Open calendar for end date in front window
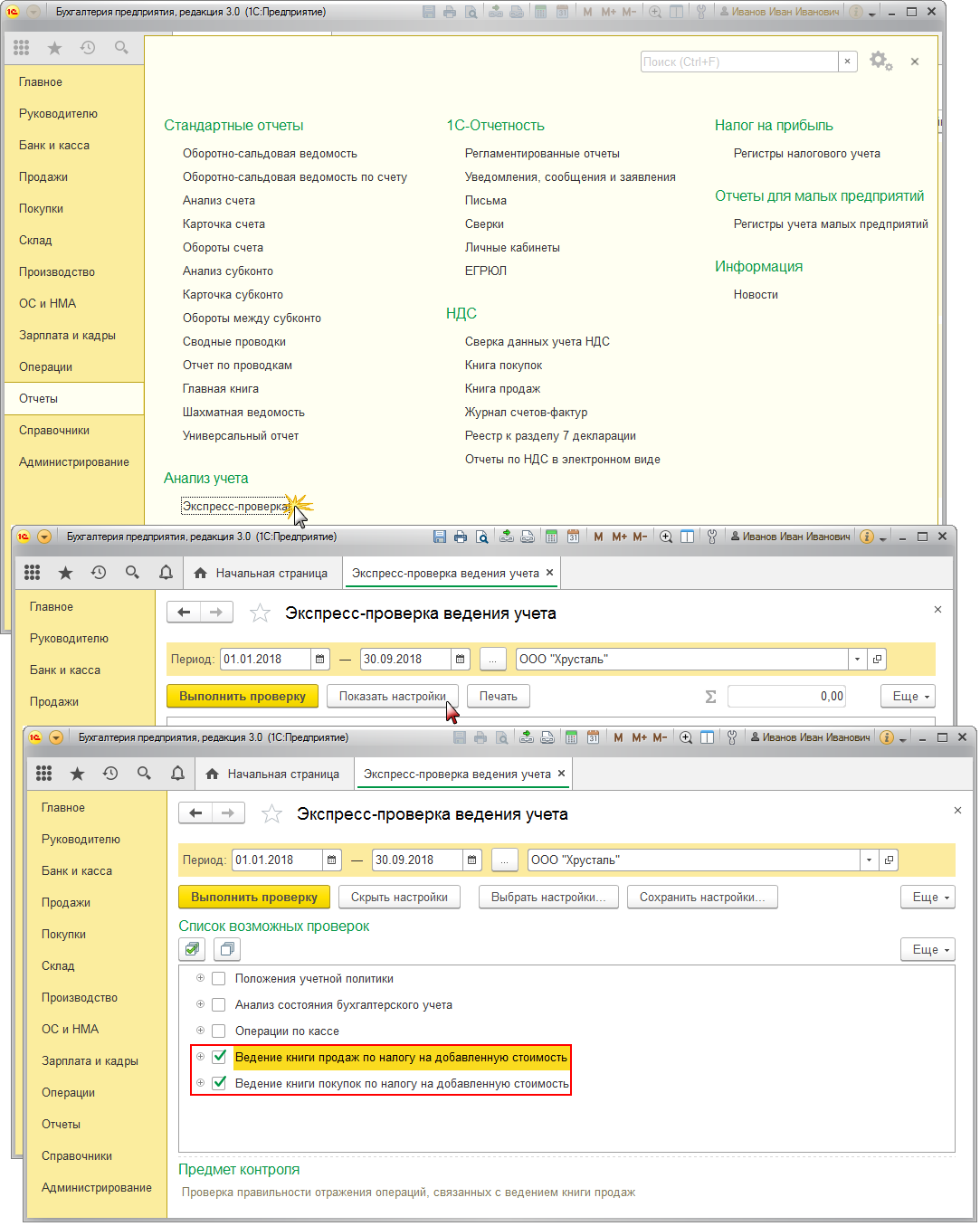980x1226 pixels. tap(472, 860)
